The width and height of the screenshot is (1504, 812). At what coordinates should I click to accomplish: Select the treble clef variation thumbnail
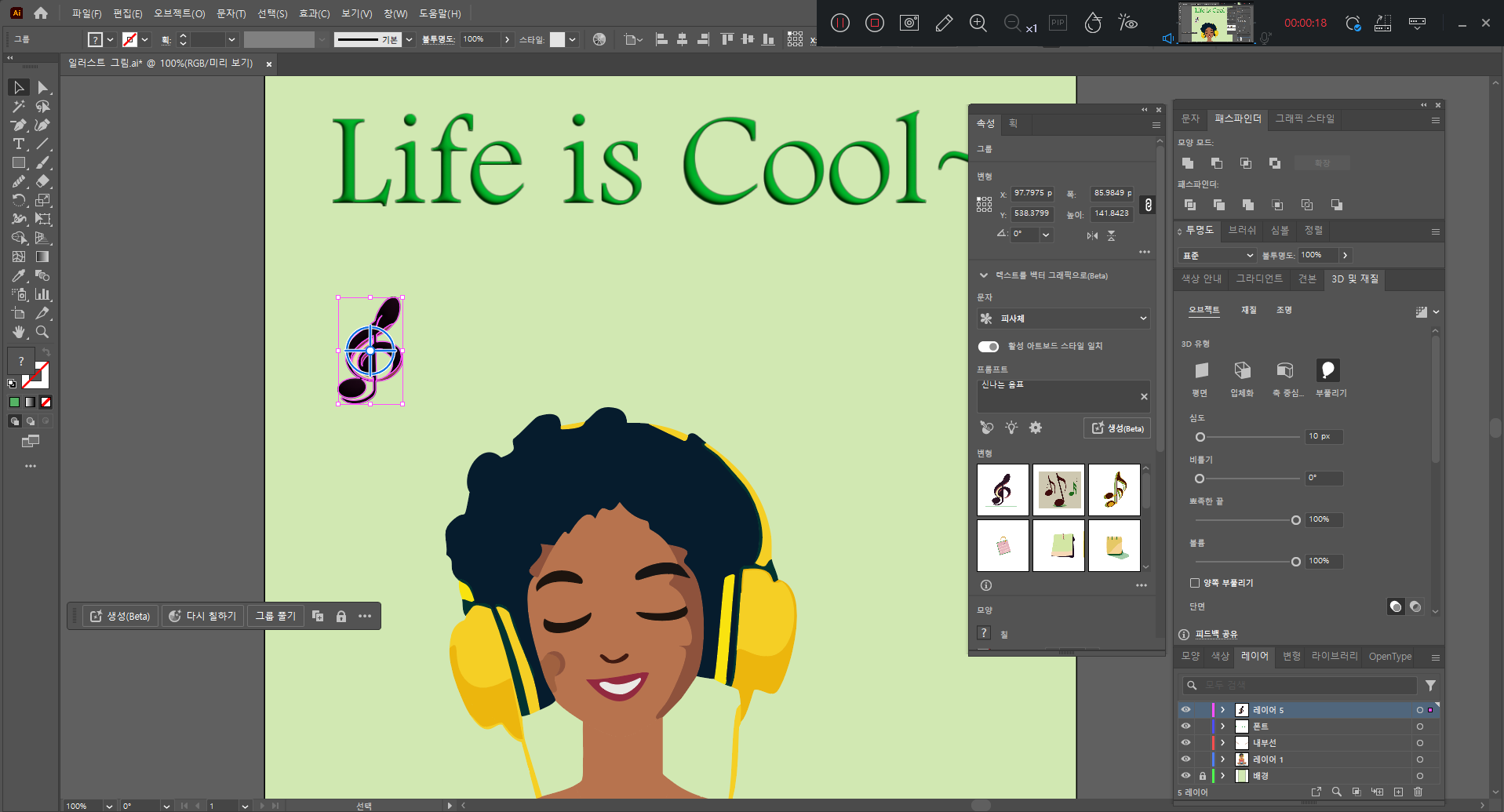1003,490
